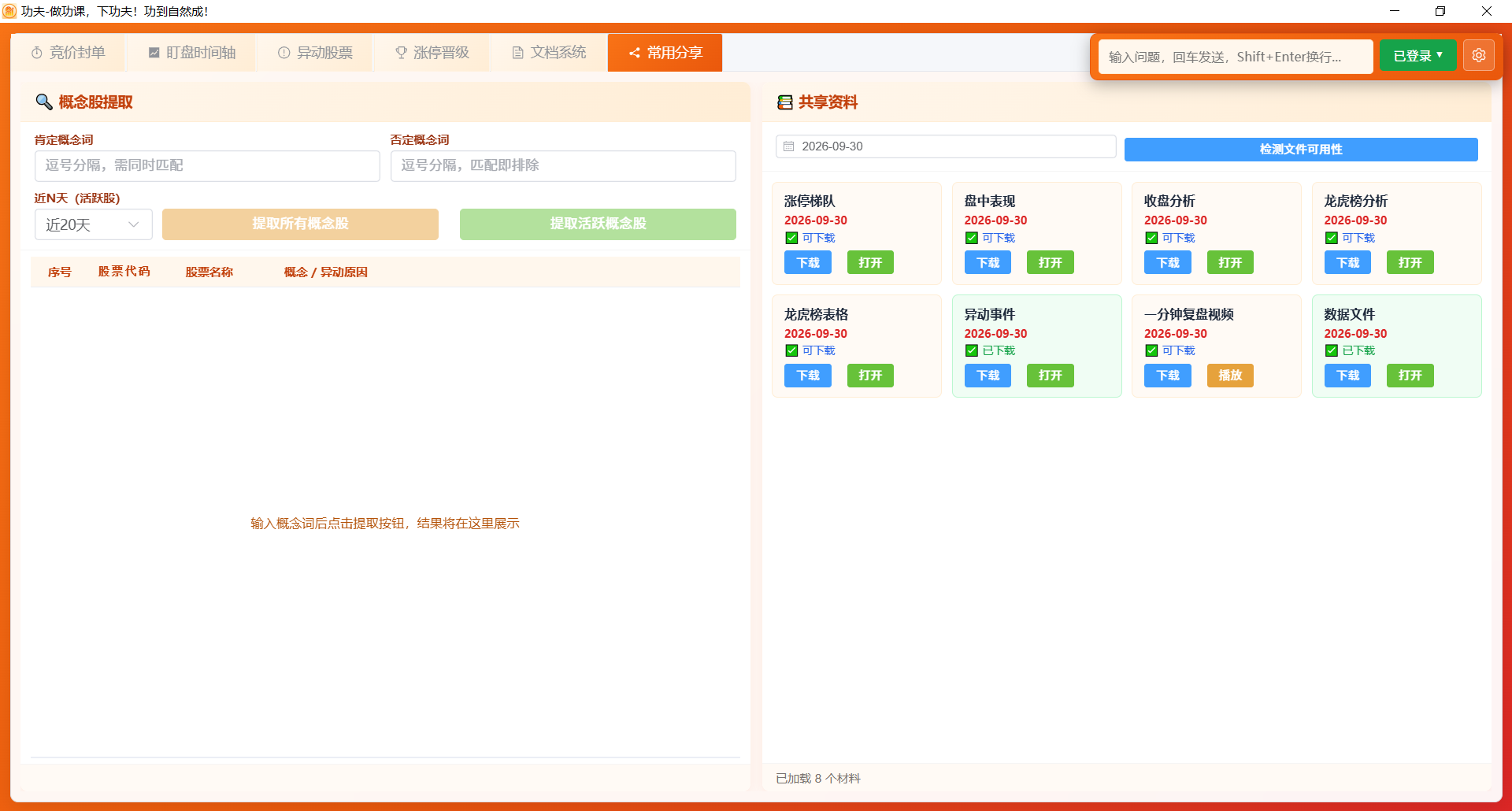This screenshot has height=811, width=1512.
Task: Click the 涨停梯队 card title
Action: [x=809, y=202]
